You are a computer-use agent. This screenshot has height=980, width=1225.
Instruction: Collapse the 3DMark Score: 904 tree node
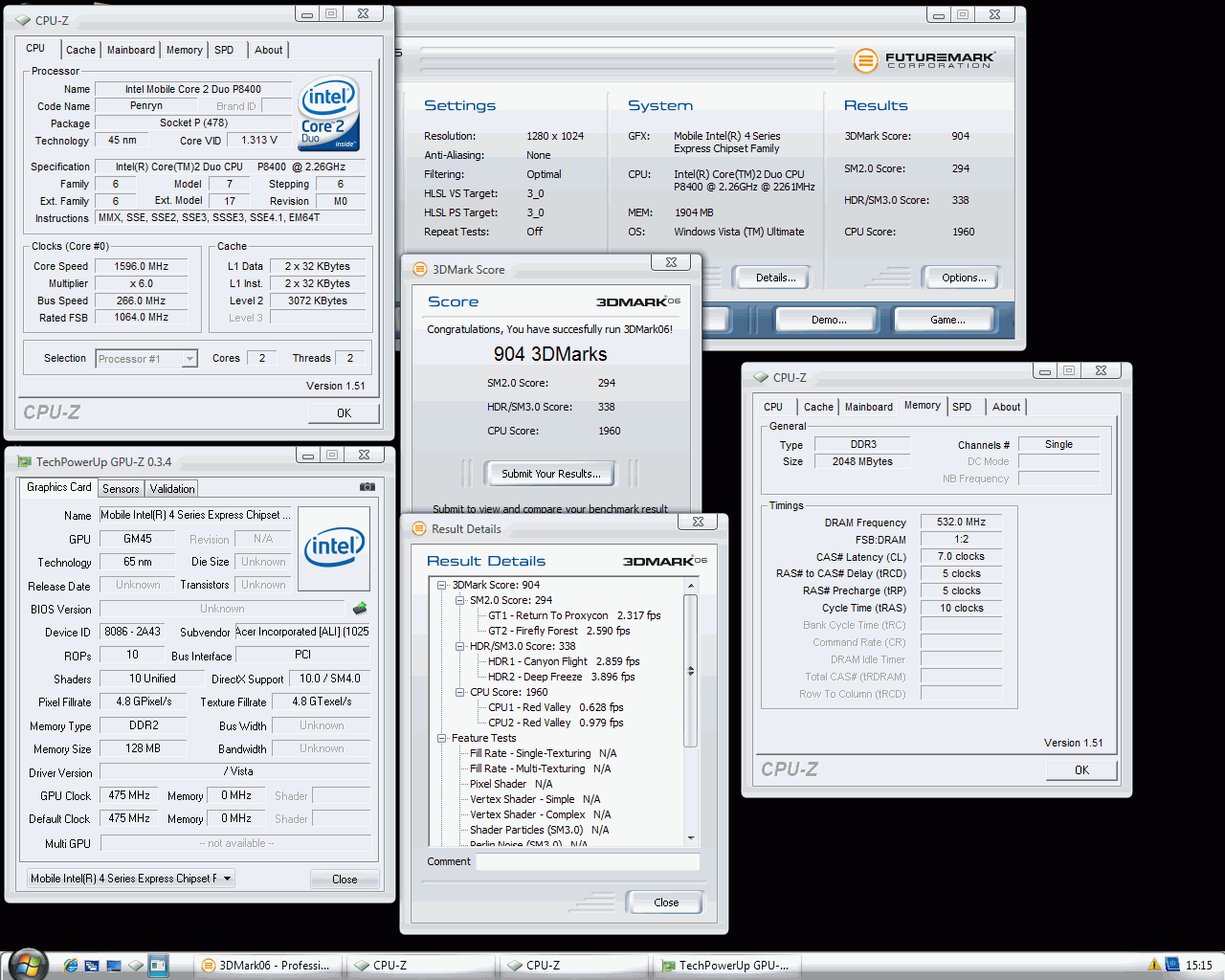click(x=442, y=585)
